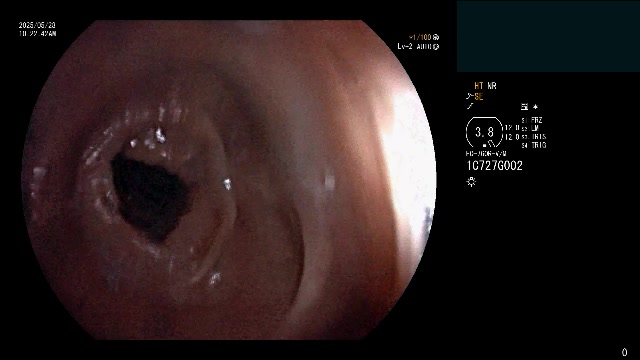
Task: Select the S1 FRZ switch label
Action: coord(532,120)
